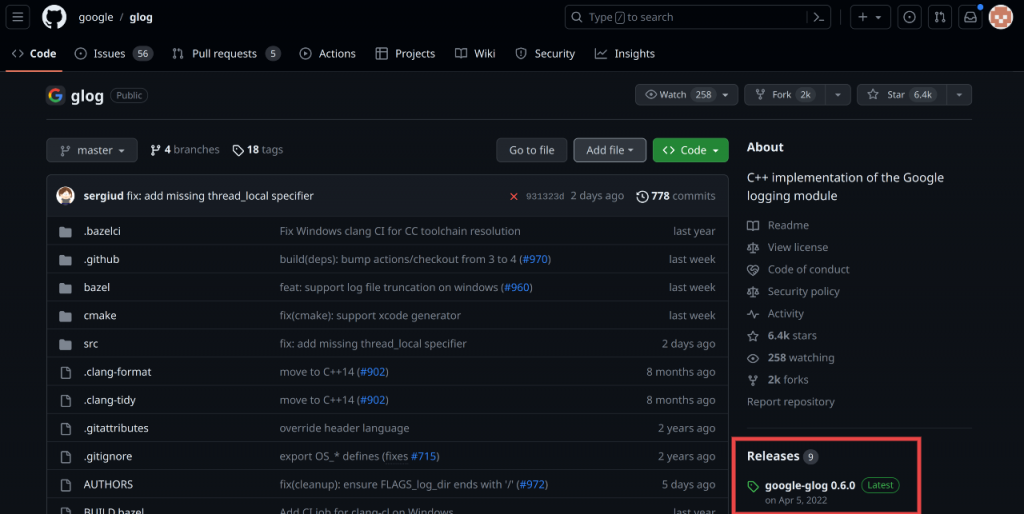1024x514 pixels.
Task: Expand the master branch dropdown
Action: point(92,150)
